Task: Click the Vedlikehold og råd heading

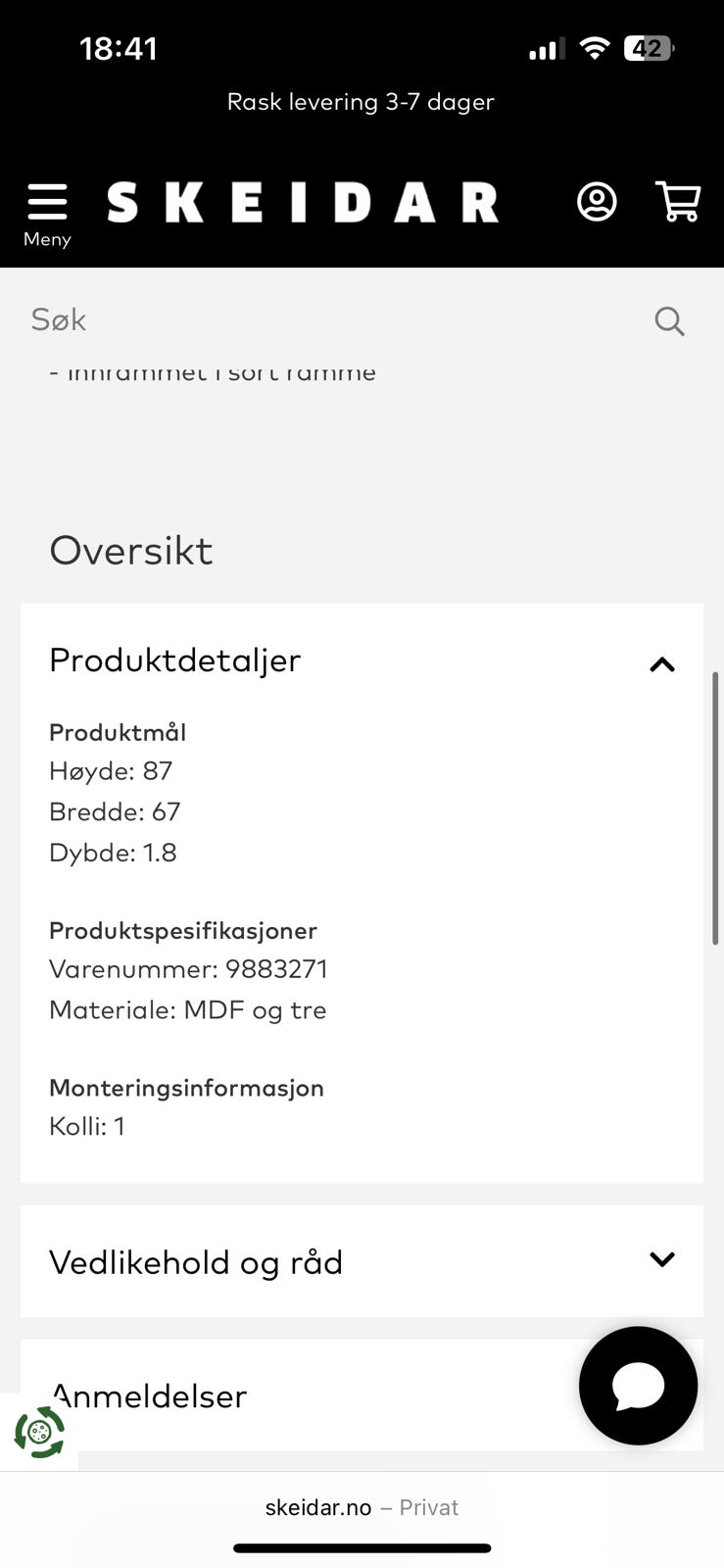Action: tap(196, 1262)
